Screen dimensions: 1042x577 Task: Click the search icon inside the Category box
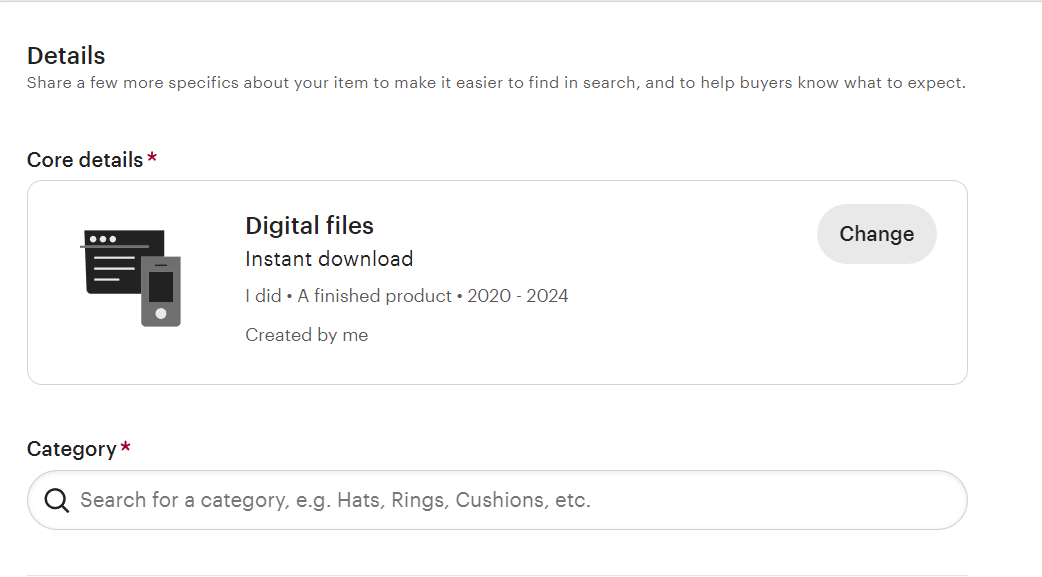point(56,500)
